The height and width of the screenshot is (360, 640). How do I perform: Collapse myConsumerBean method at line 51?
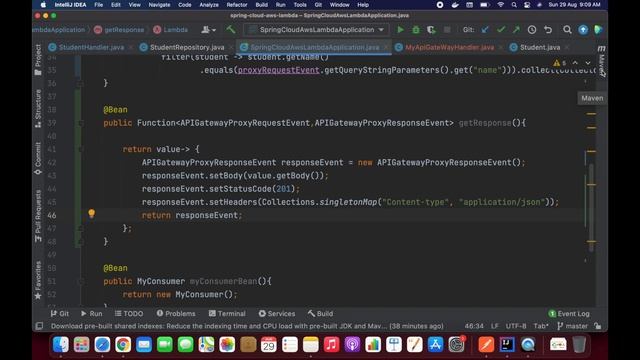click(80, 281)
